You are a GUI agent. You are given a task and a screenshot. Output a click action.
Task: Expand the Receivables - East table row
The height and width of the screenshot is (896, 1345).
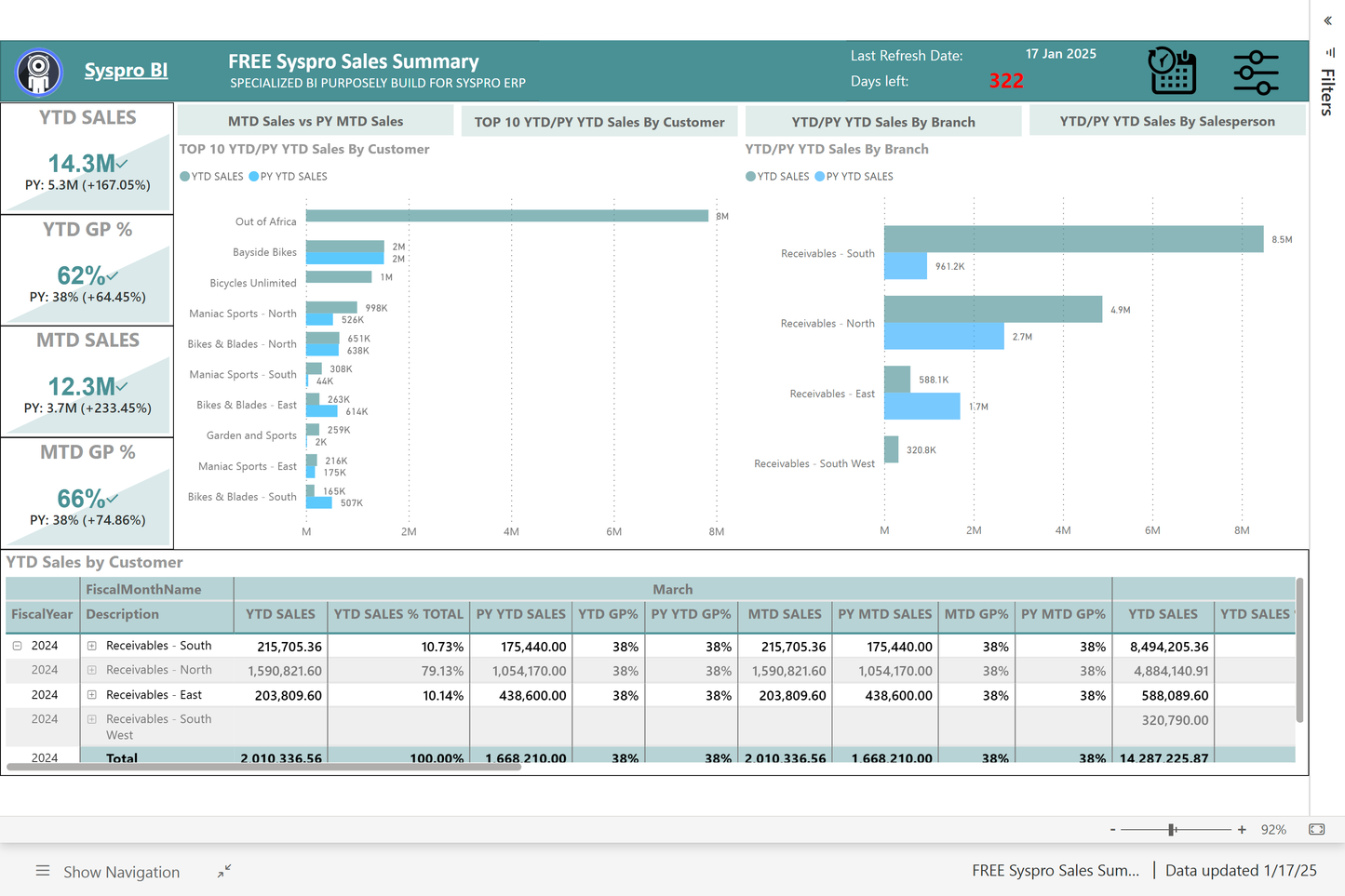pos(91,694)
